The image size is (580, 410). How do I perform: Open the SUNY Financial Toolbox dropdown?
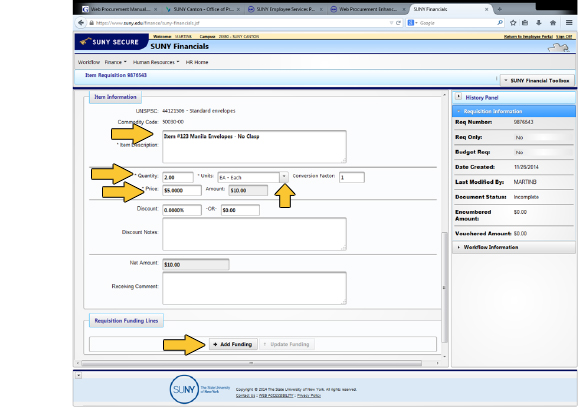[x=537, y=80]
